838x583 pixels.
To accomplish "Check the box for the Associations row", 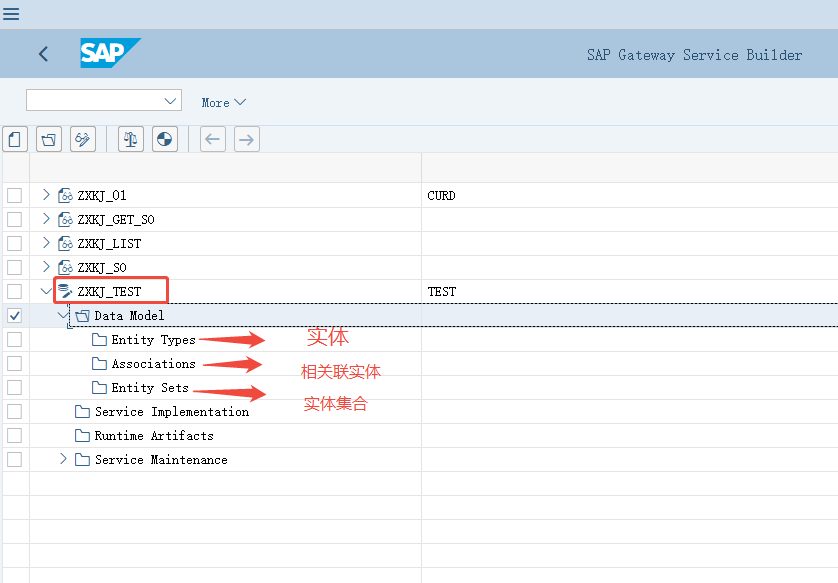I will point(14,364).
